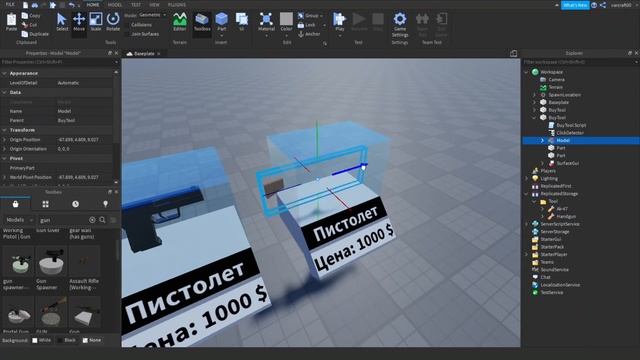The width and height of the screenshot is (640, 360).
Task: Start Play testing
Action: (339, 21)
